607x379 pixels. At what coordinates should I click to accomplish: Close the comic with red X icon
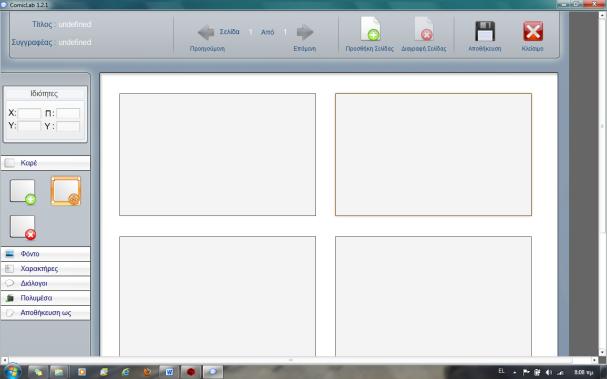533,31
